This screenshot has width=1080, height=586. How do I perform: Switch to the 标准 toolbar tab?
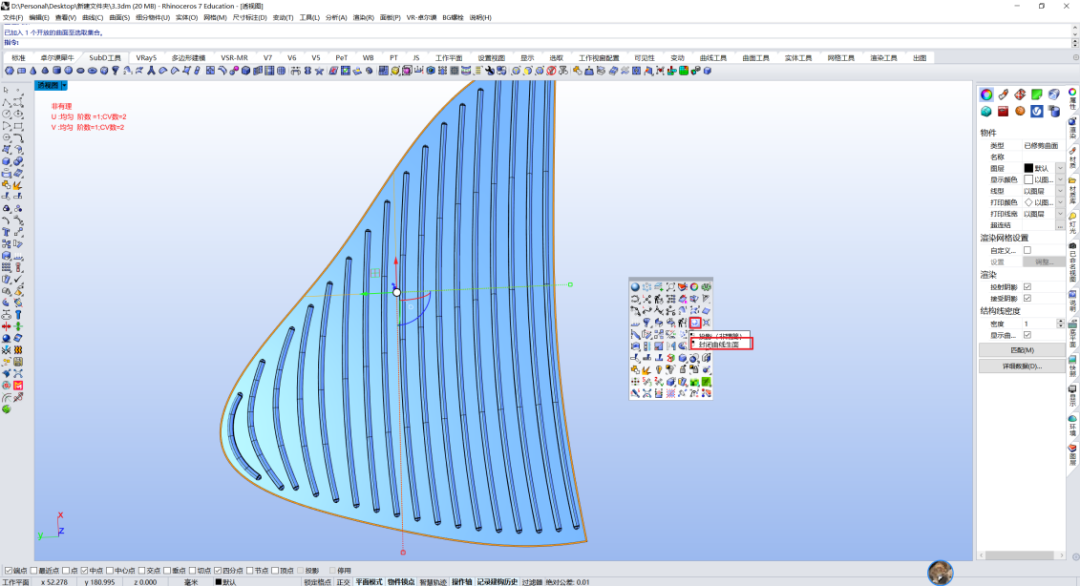[19, 59]
